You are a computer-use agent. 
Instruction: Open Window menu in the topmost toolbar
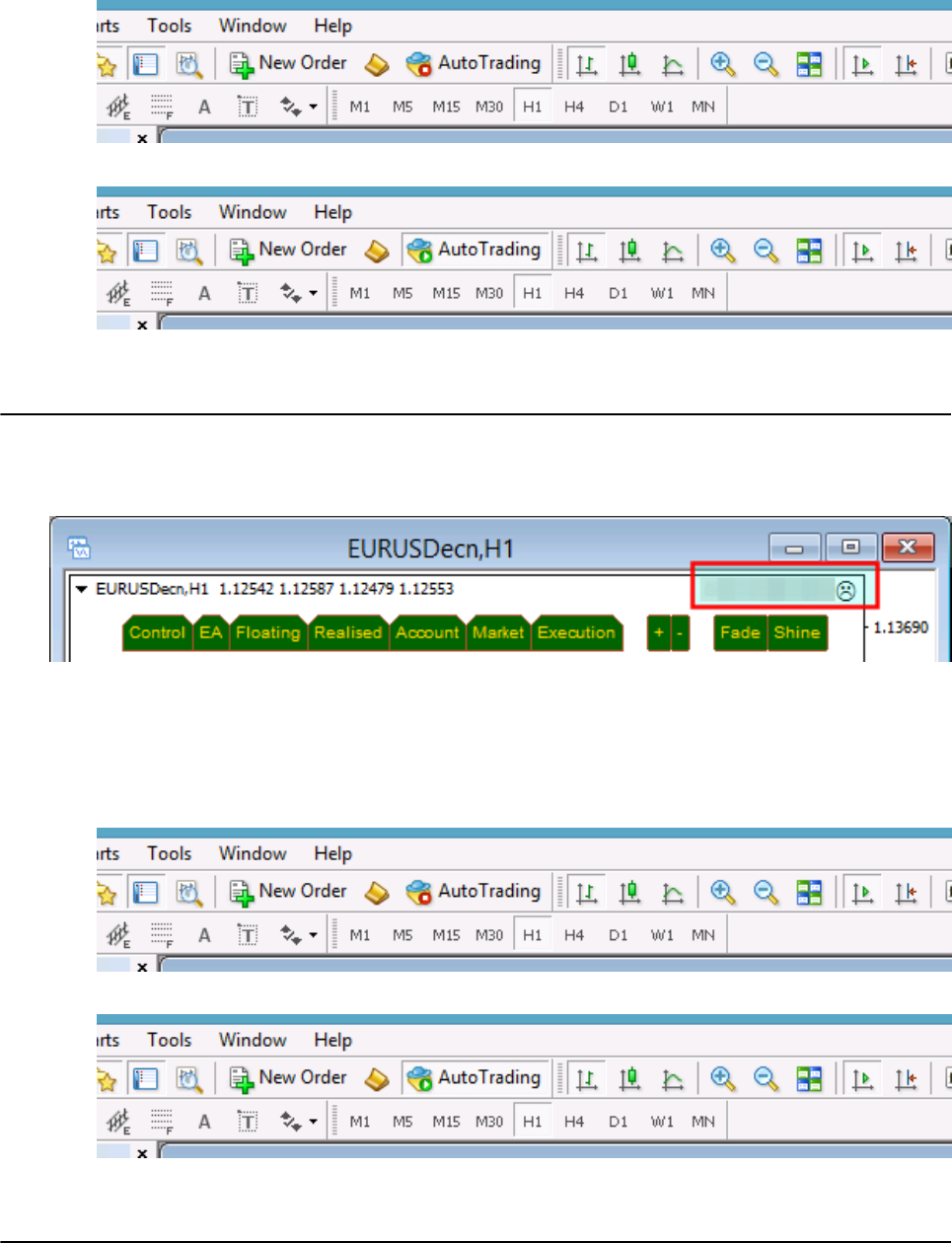click(253, 26)
